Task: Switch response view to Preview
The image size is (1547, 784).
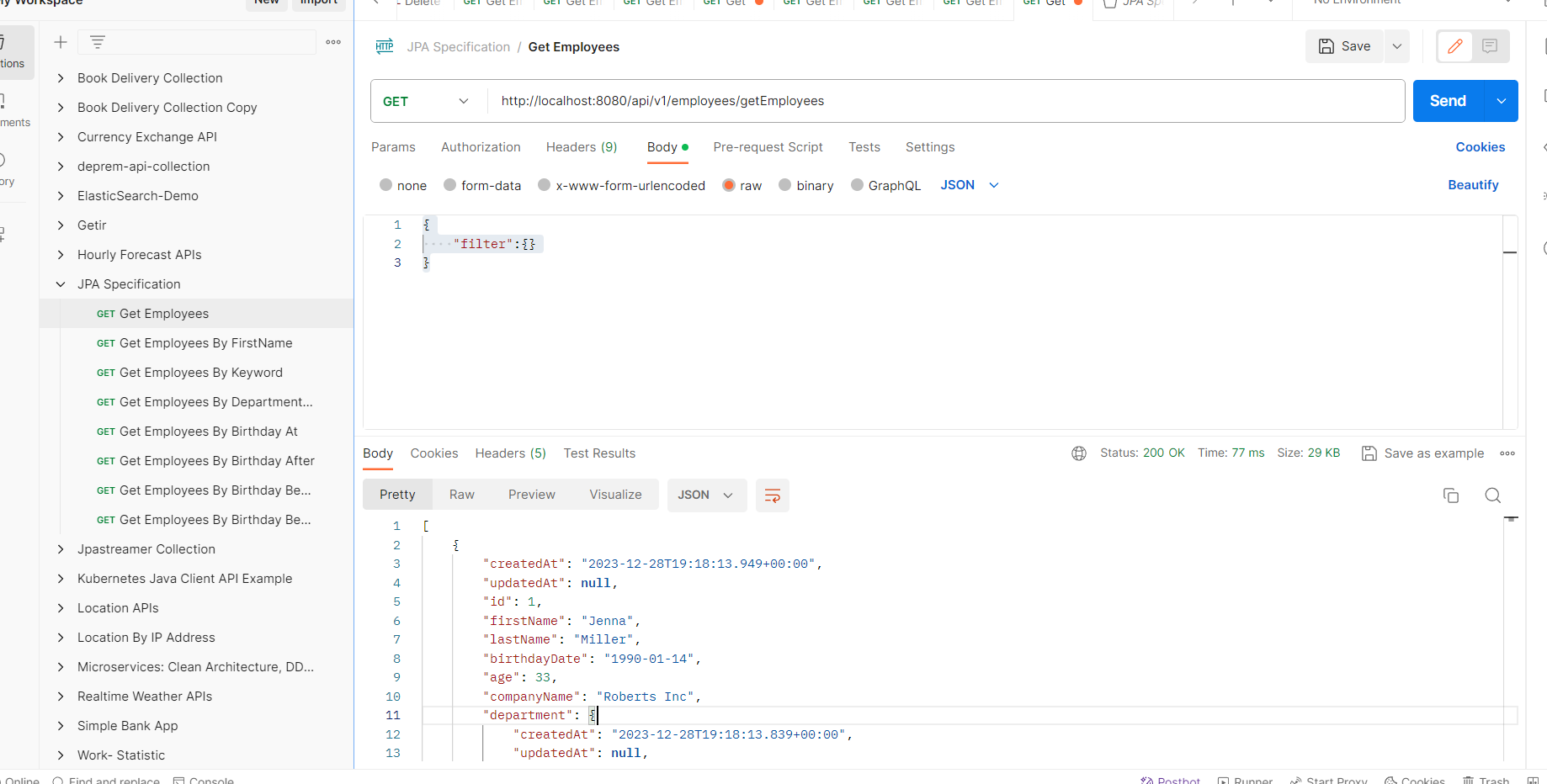Action: pyautogui.click(x=532, y=495)
